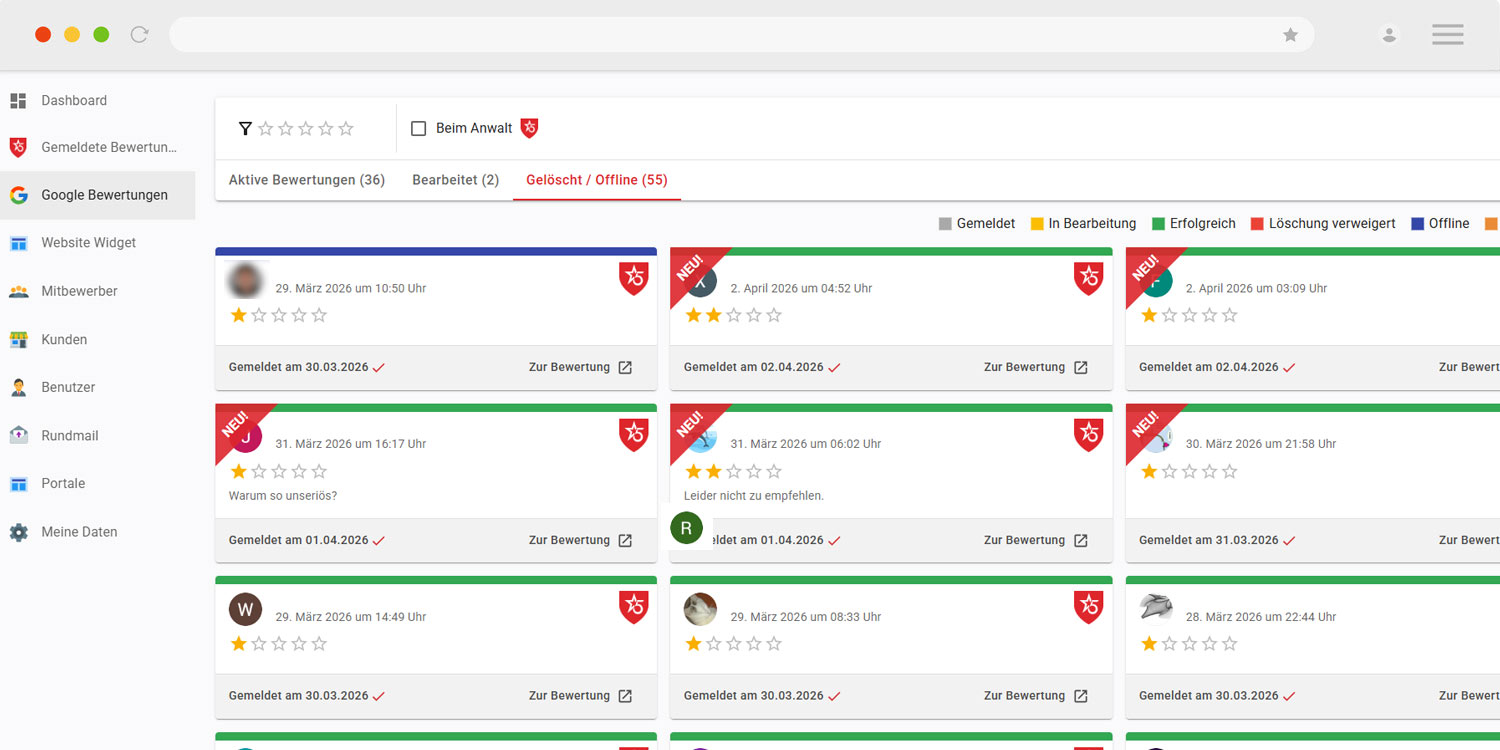Open Zur Bewertung for 29. März 14:49 review
This screenshot has height=750, width=1500.
point(581,696)
